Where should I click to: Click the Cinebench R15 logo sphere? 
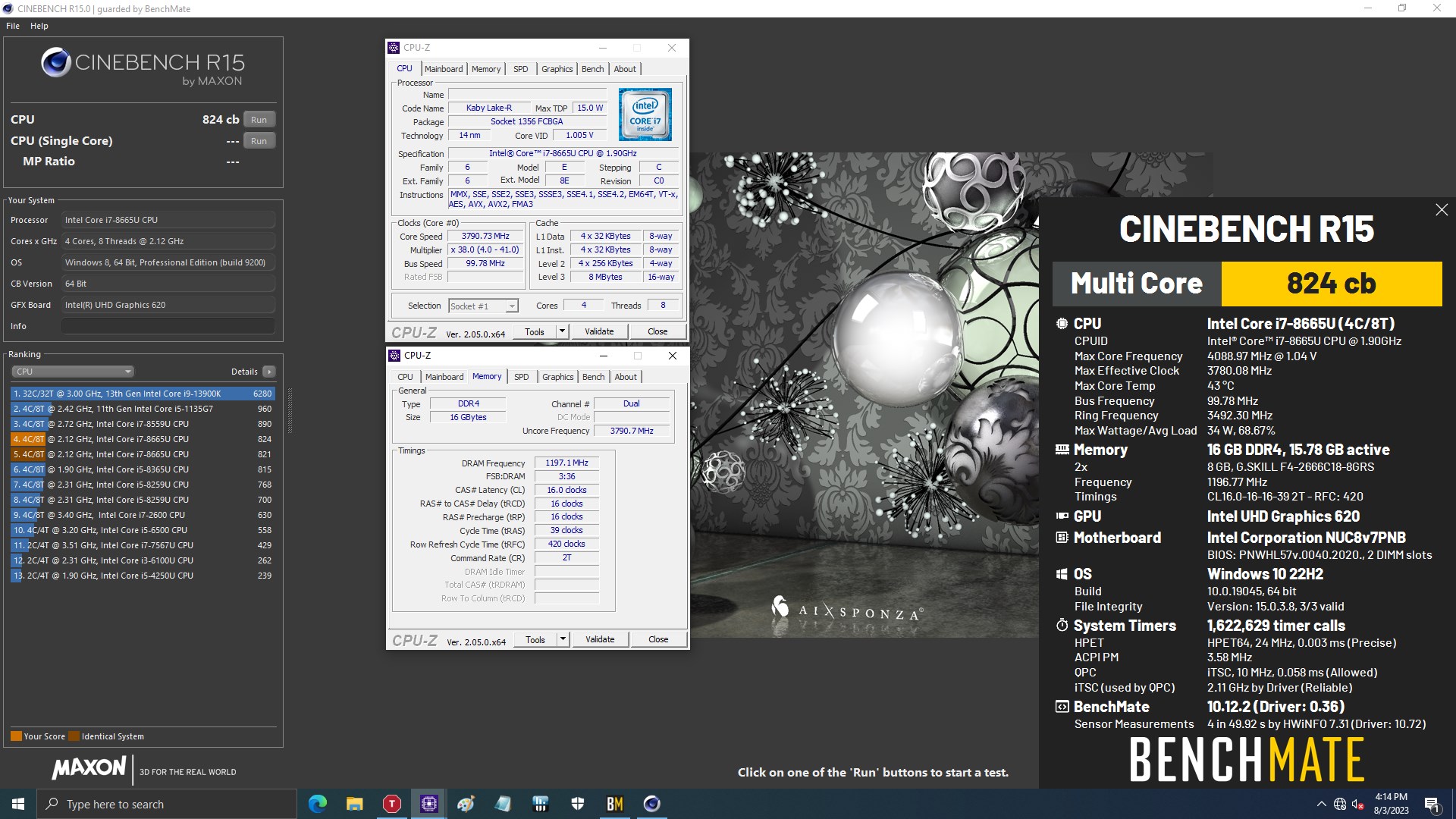56,62
